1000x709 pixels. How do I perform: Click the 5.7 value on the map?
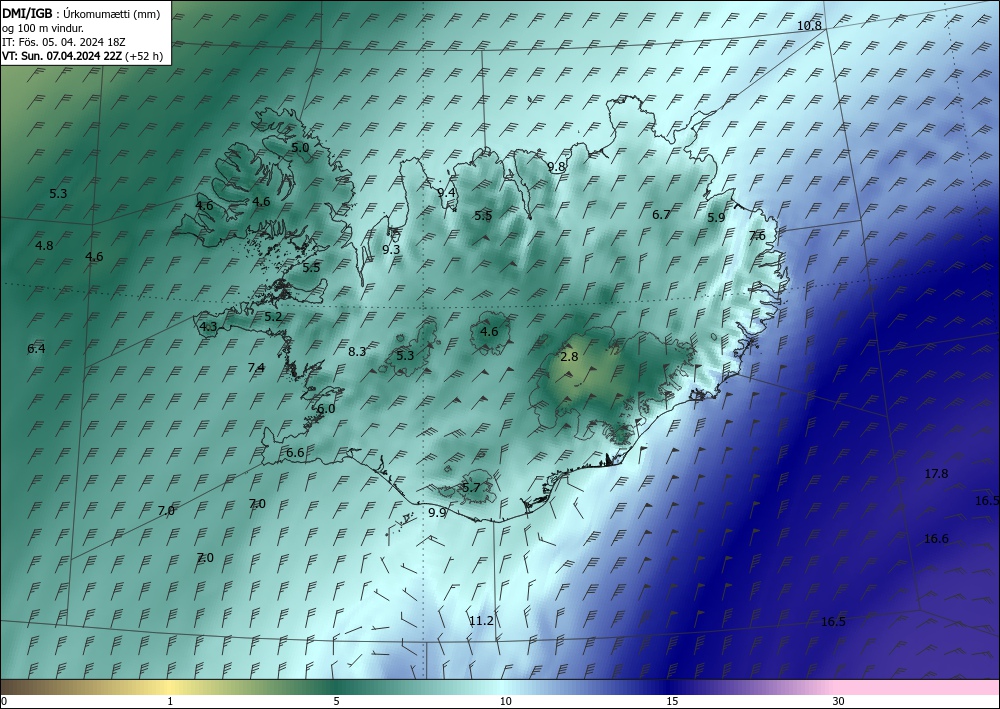tap(471, 488)
